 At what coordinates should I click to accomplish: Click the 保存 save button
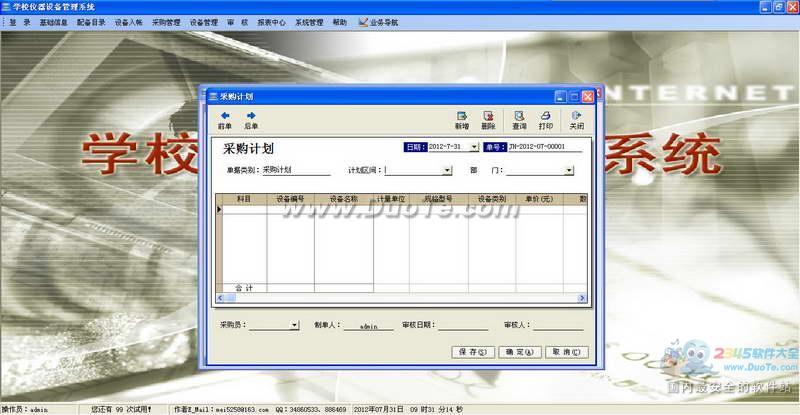click(x=473, y=352)
